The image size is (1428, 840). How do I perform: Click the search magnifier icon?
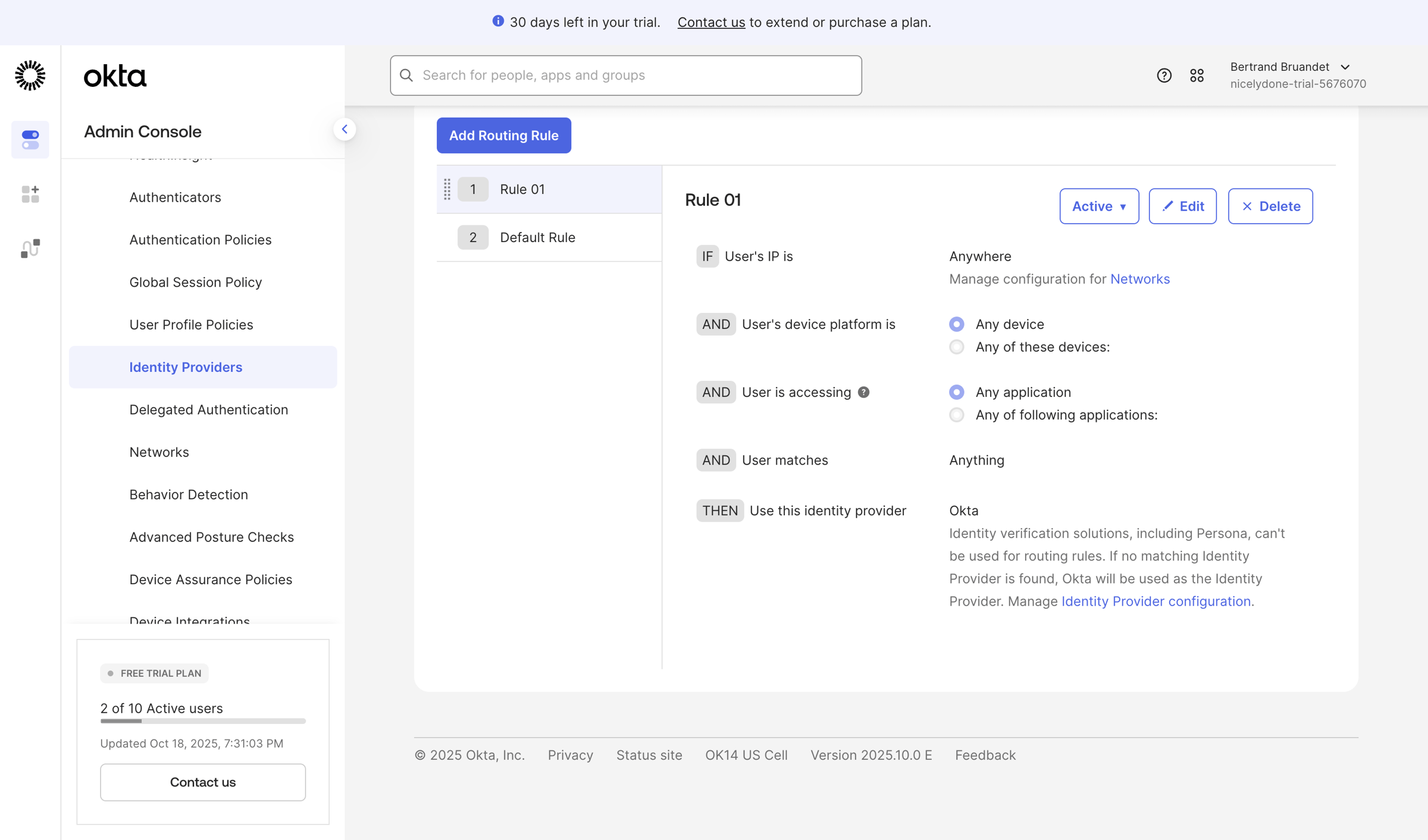click(x=406, y=75)
